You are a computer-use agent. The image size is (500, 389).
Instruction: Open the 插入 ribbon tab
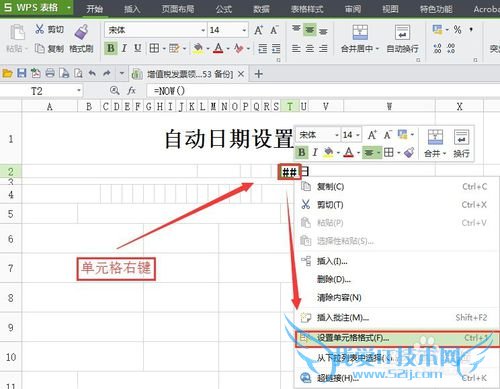click(132, 9)
